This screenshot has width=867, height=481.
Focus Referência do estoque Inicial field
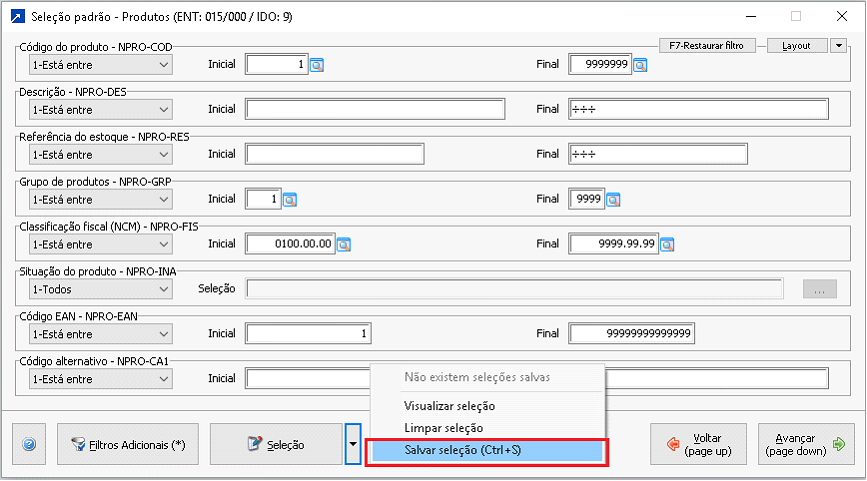pos(335,154)
